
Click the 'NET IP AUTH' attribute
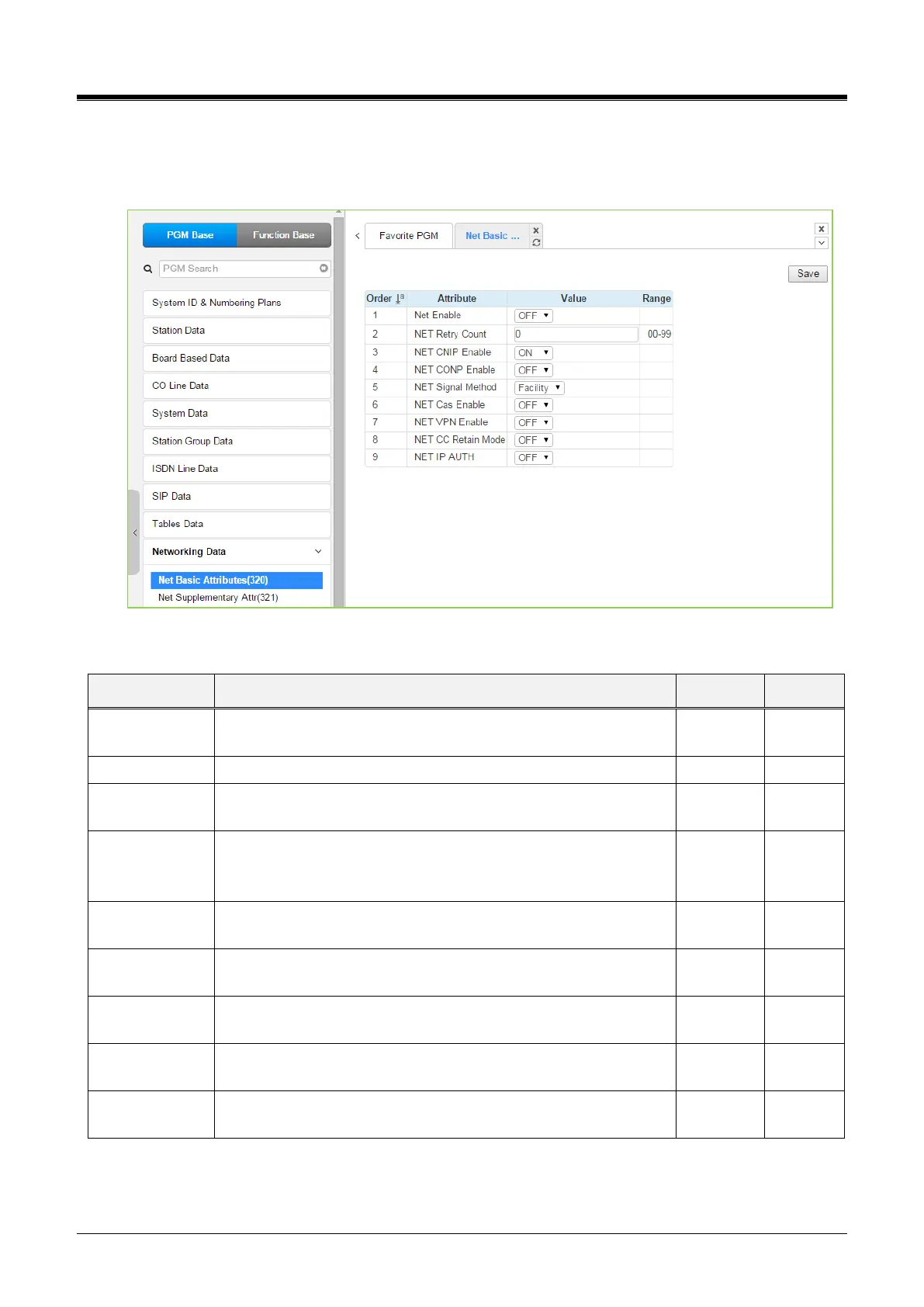coord(444,457)
